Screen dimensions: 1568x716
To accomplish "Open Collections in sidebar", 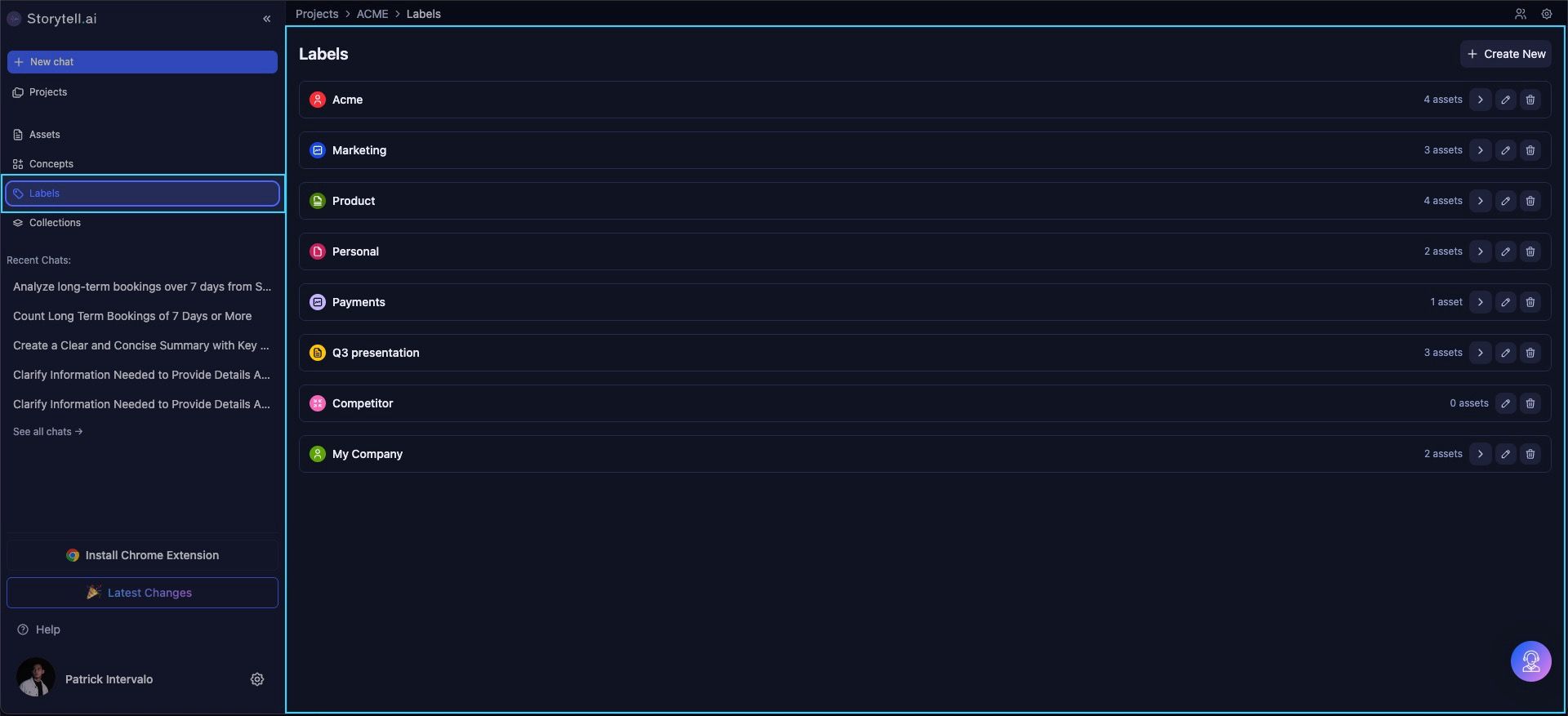I will [55, 223].
